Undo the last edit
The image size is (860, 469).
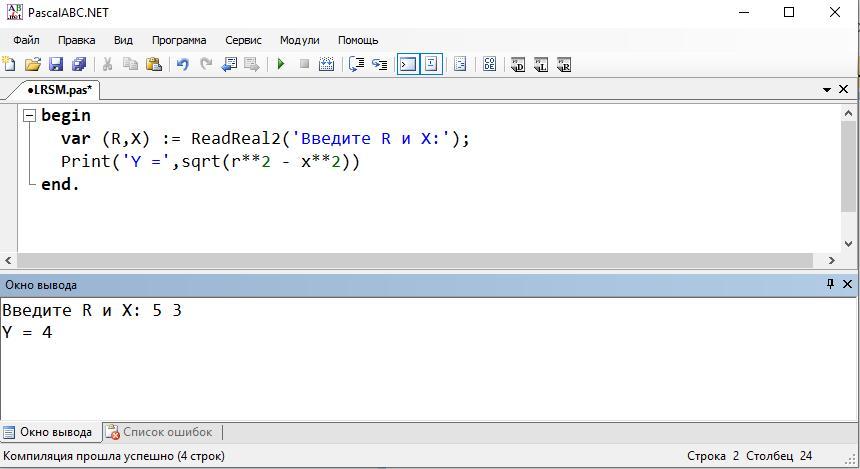tap(183, 64)
